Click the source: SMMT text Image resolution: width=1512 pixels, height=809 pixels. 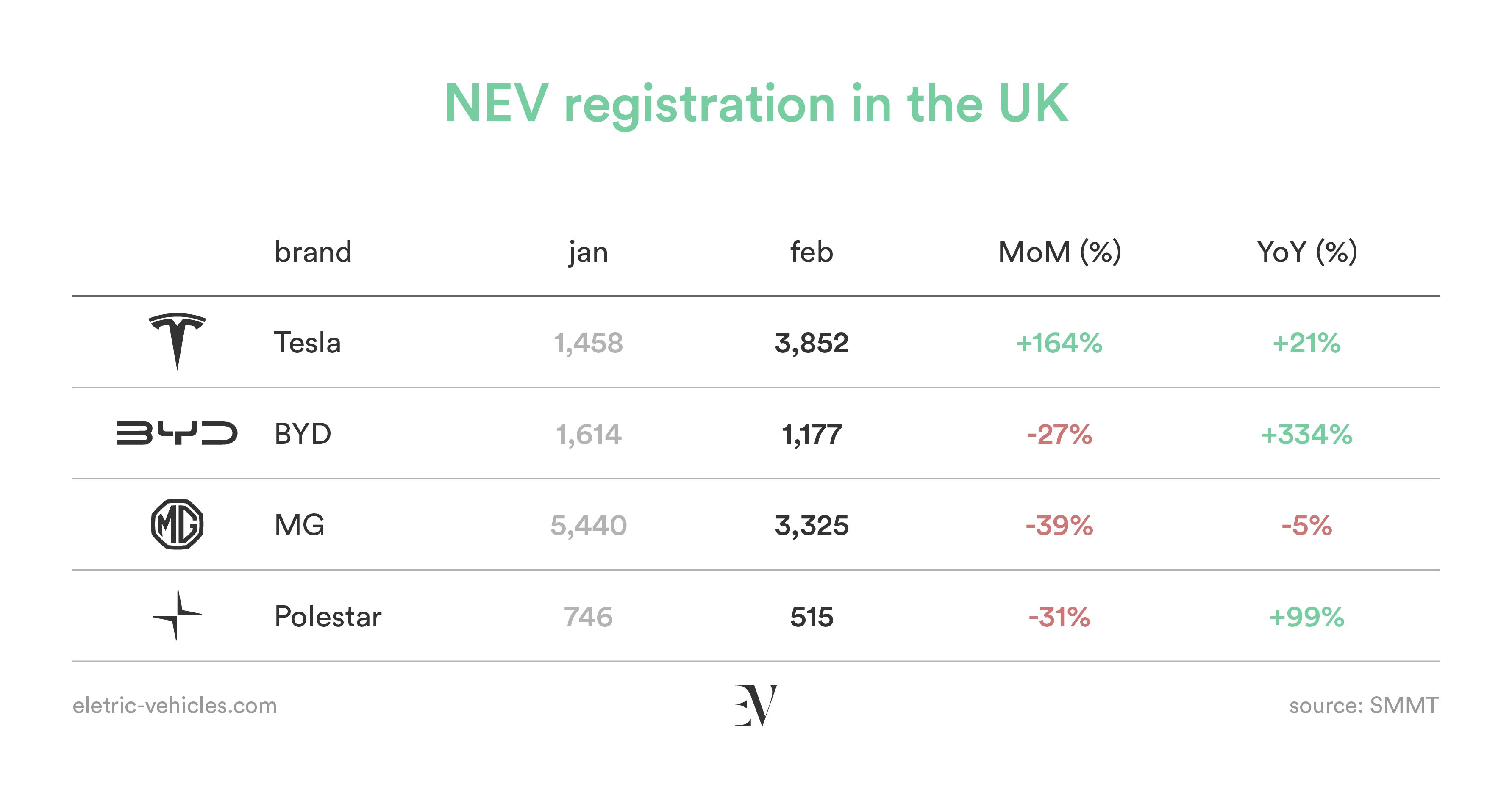click(1364, 705)
